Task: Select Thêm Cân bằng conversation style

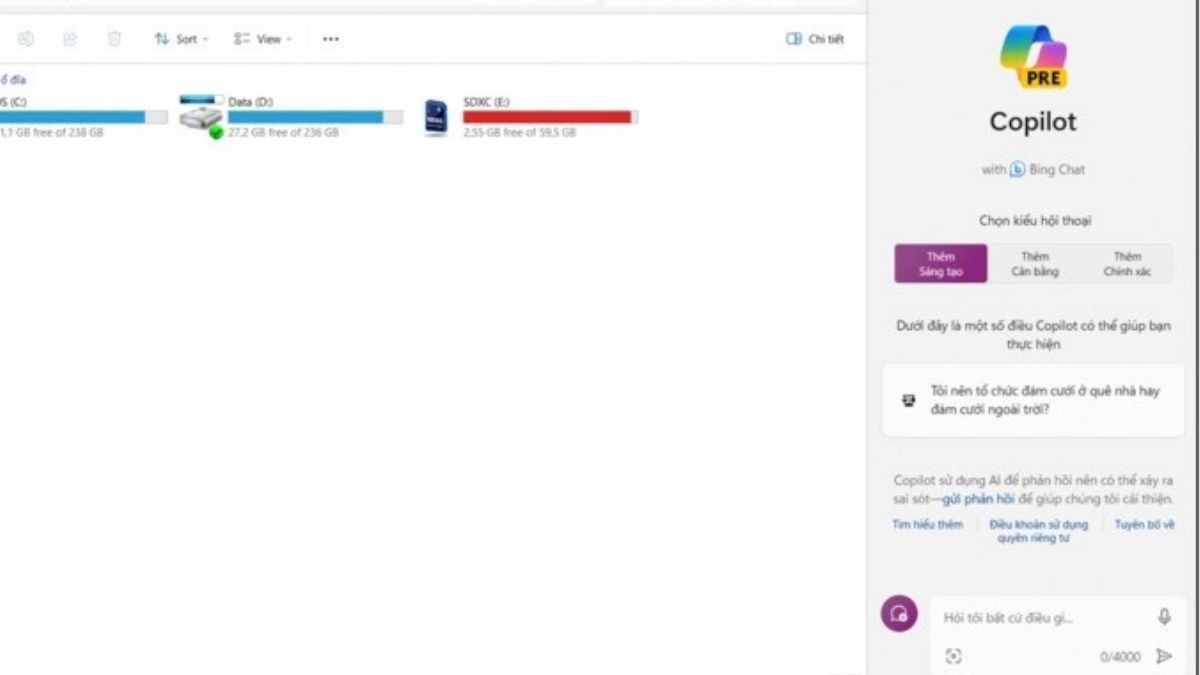Action: (1034, 264)
